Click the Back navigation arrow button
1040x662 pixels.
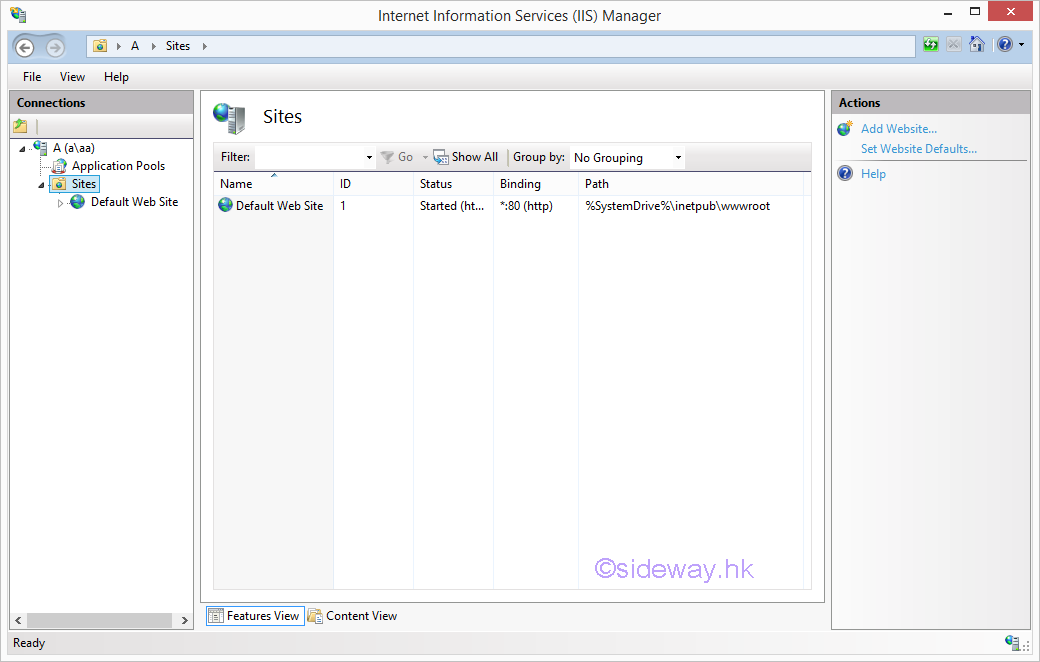coord(25,47)
